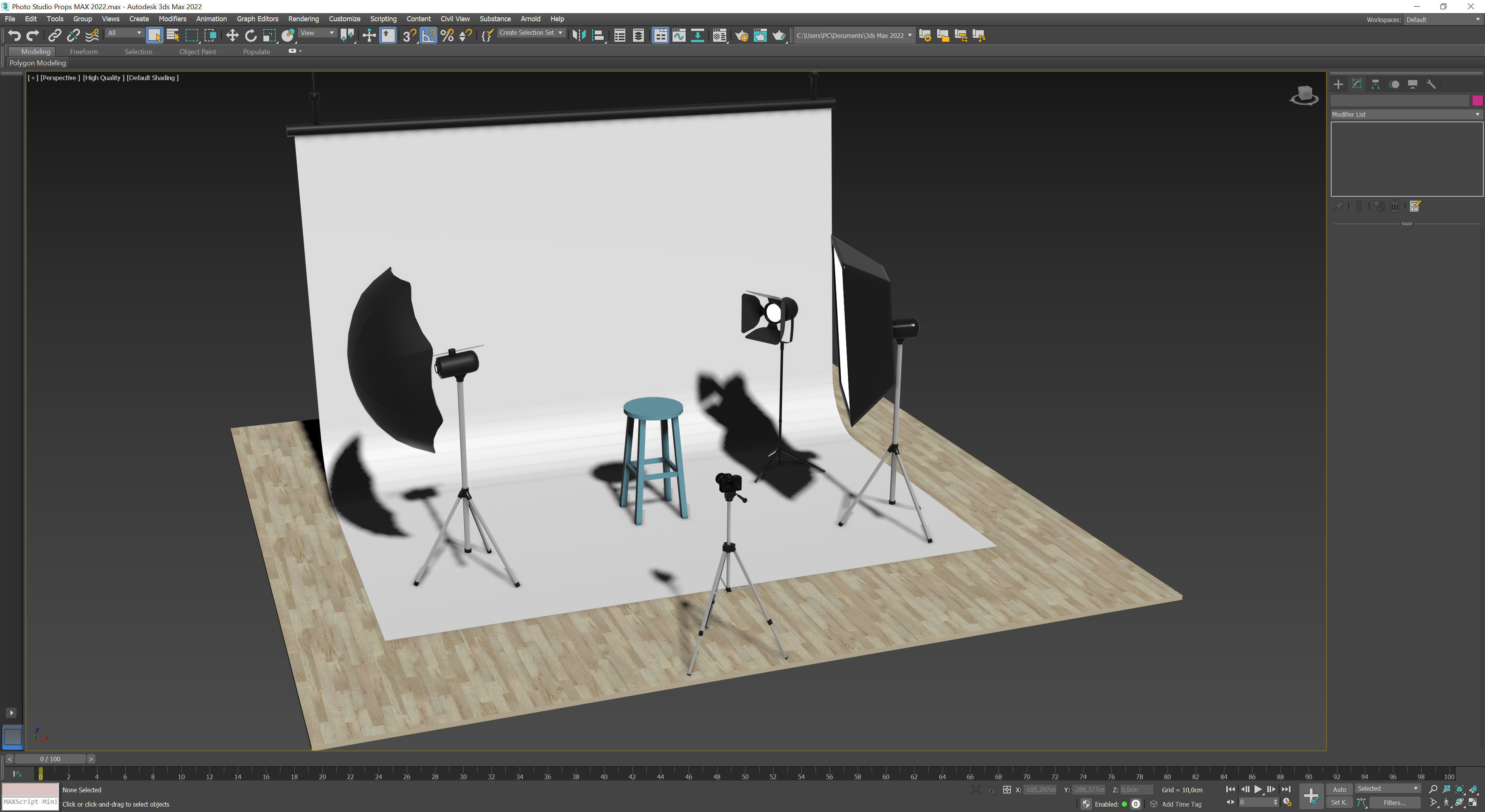Open the Curve Editor icon
This screenshot has height=812, width=1485.
[679, 36]
